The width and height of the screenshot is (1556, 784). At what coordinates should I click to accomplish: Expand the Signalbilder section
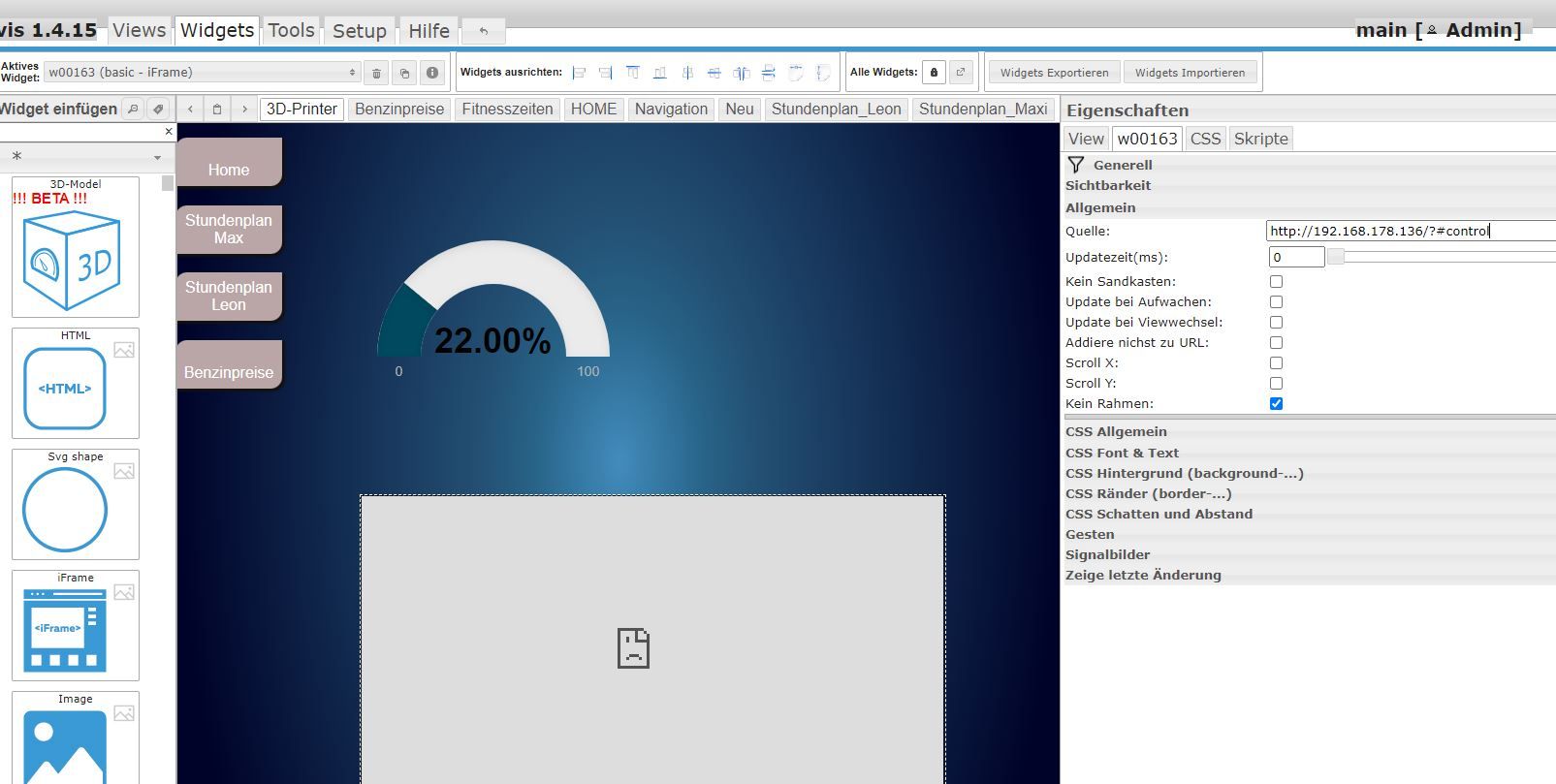[1309, 554]
